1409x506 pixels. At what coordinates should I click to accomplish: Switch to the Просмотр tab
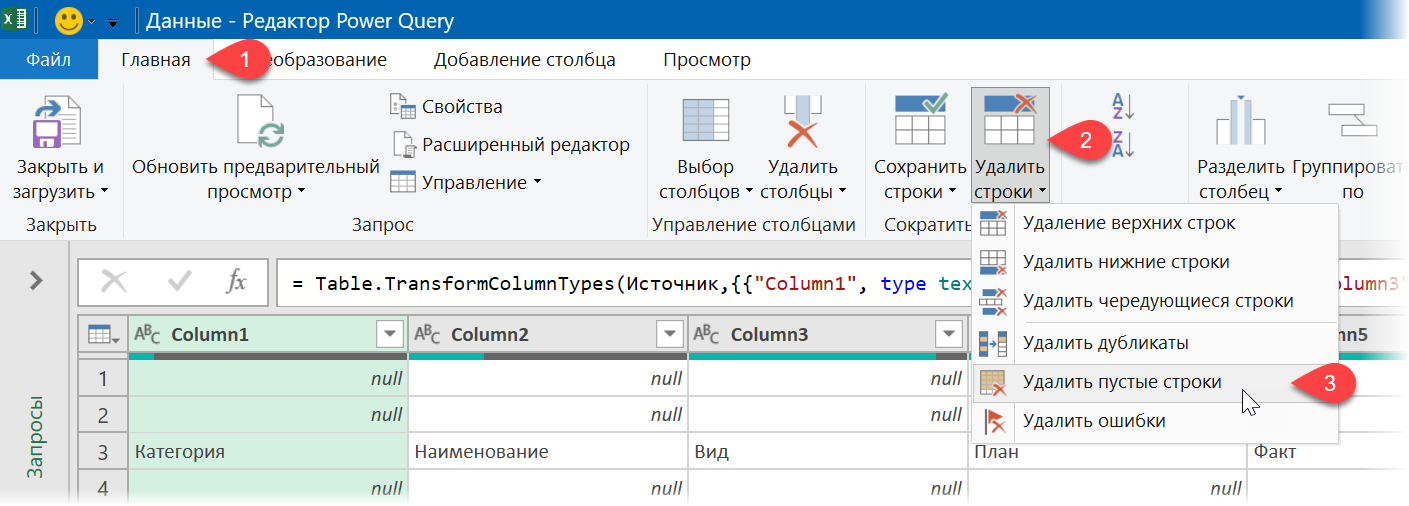pos(707,60)
